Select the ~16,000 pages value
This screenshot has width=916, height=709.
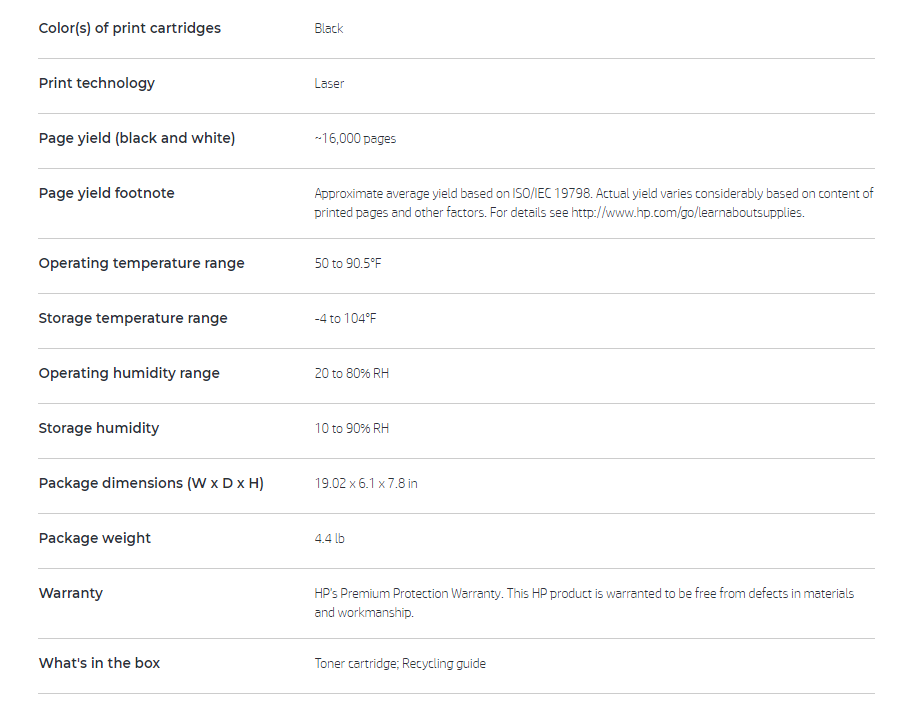click(355, 138)
